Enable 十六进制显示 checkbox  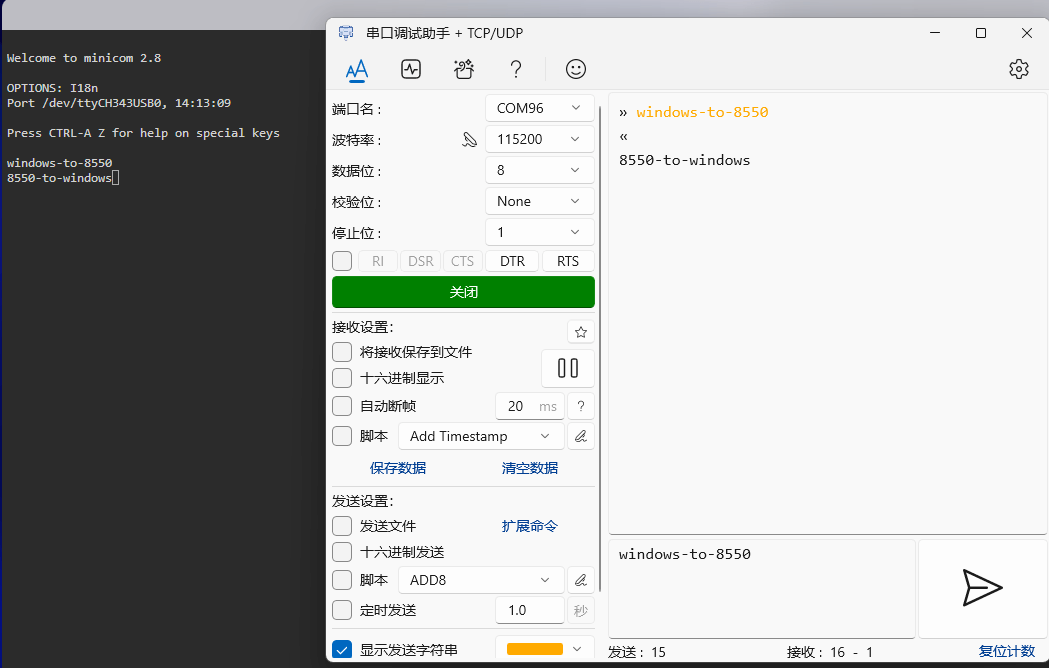point(342,378)
